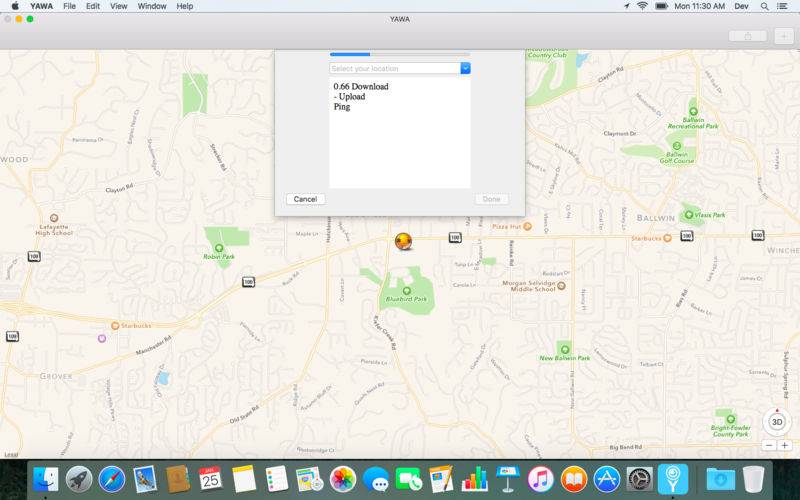This screenshot has height=500, width=800.
Task: Select Vlasis Park marker on map
Action: (689, 215)
